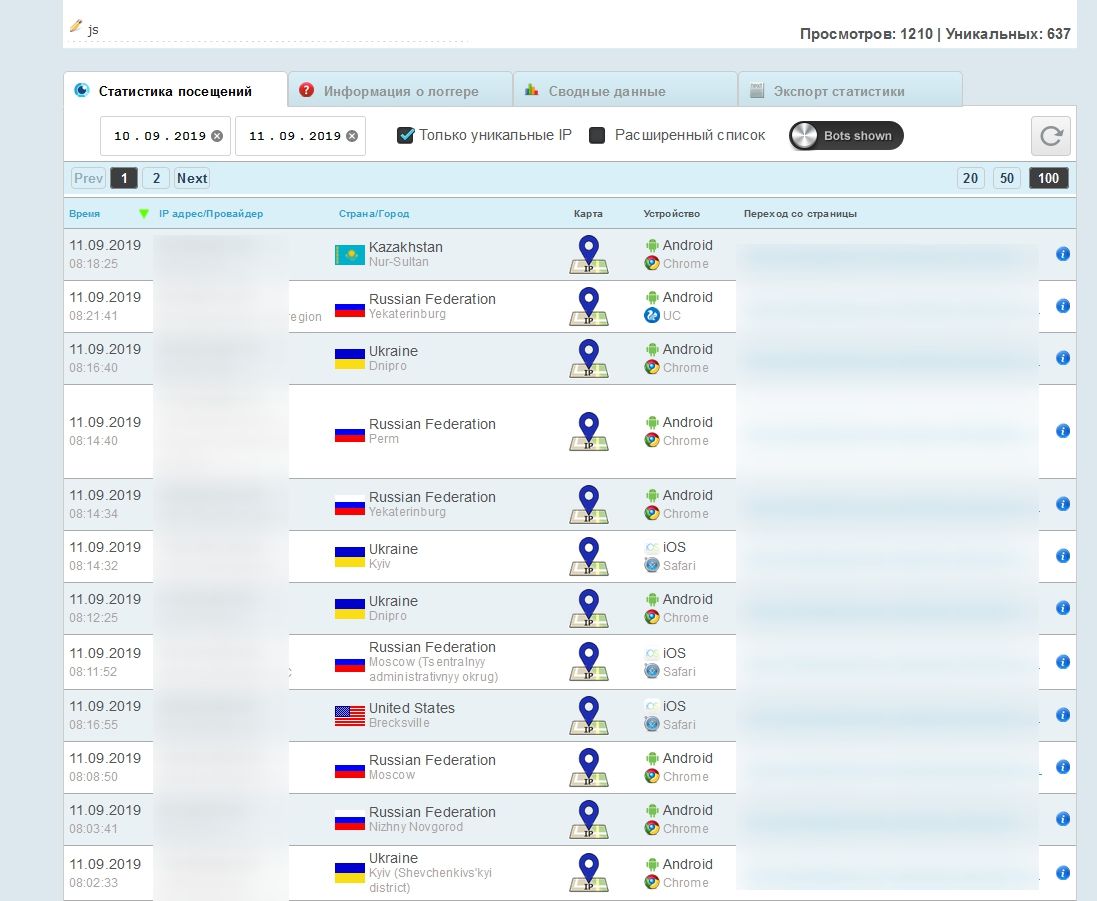1097x901 pixels.
Task: Click info icon for the 08:18:25 visit
Action: [1063, 254]
